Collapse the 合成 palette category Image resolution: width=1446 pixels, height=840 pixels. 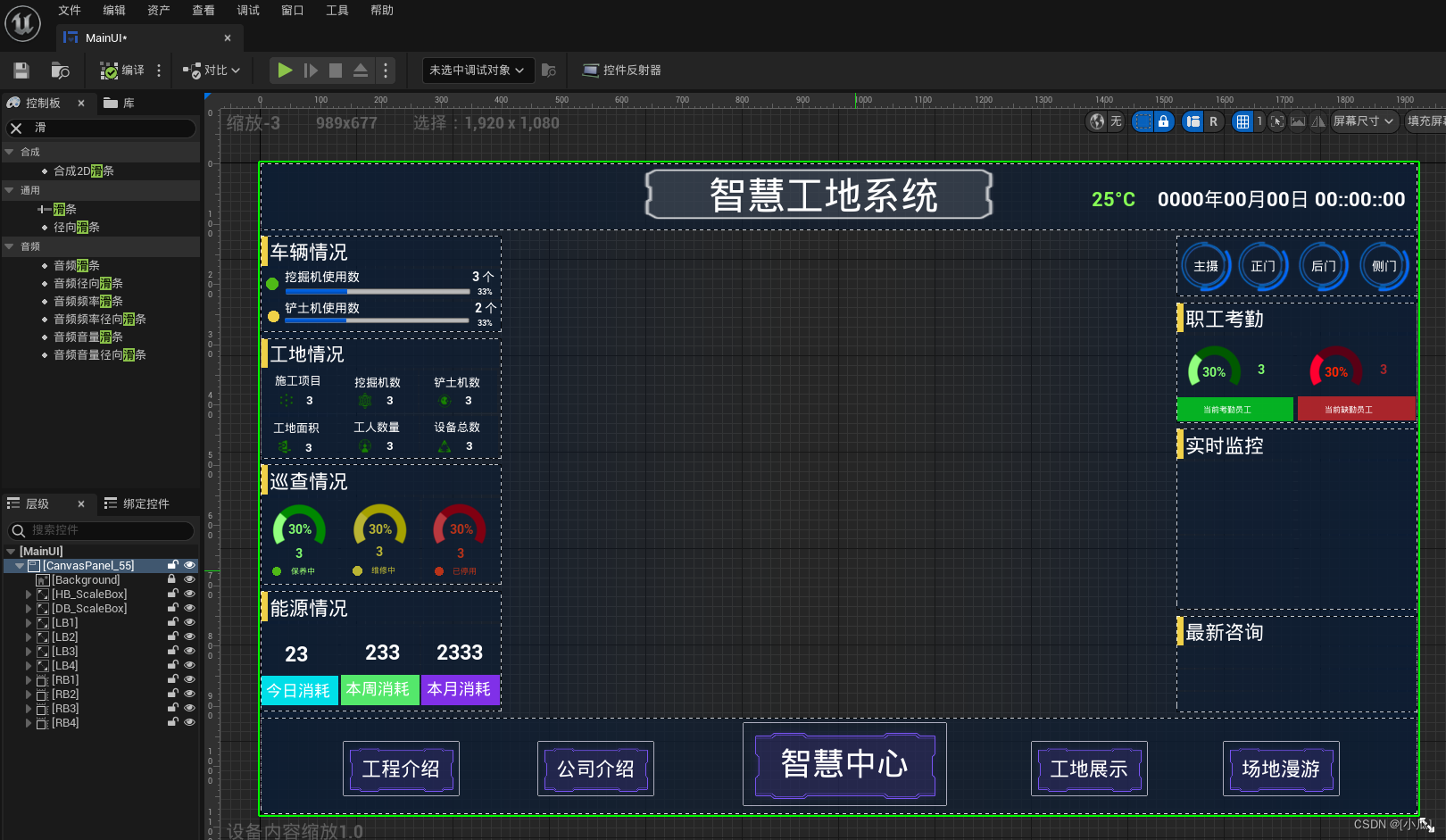tap(9, 152)
